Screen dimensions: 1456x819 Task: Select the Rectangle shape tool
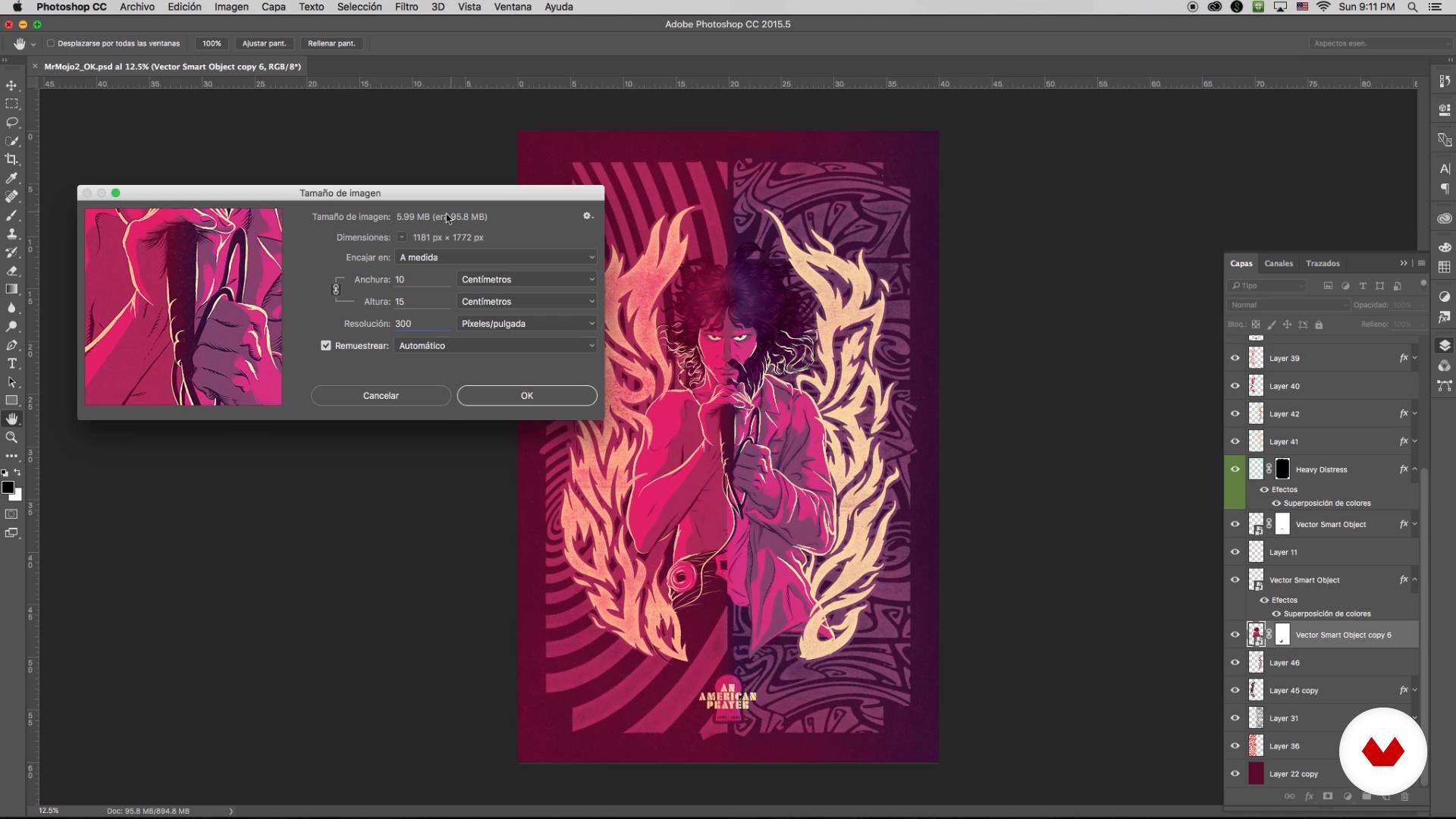coord(11,400)
